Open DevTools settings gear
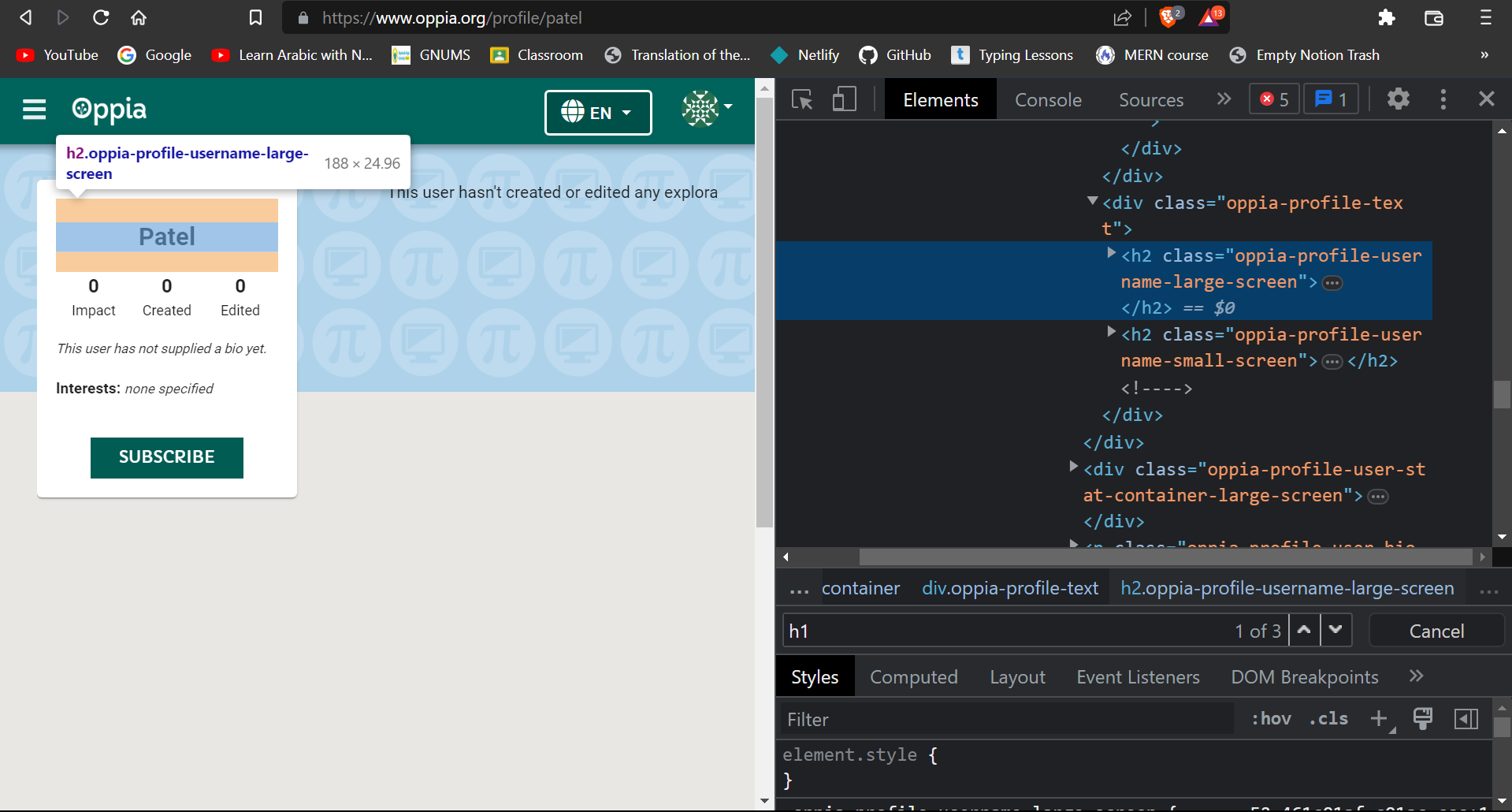The width and height of the screenshot is (1512, 812). 1398,99
